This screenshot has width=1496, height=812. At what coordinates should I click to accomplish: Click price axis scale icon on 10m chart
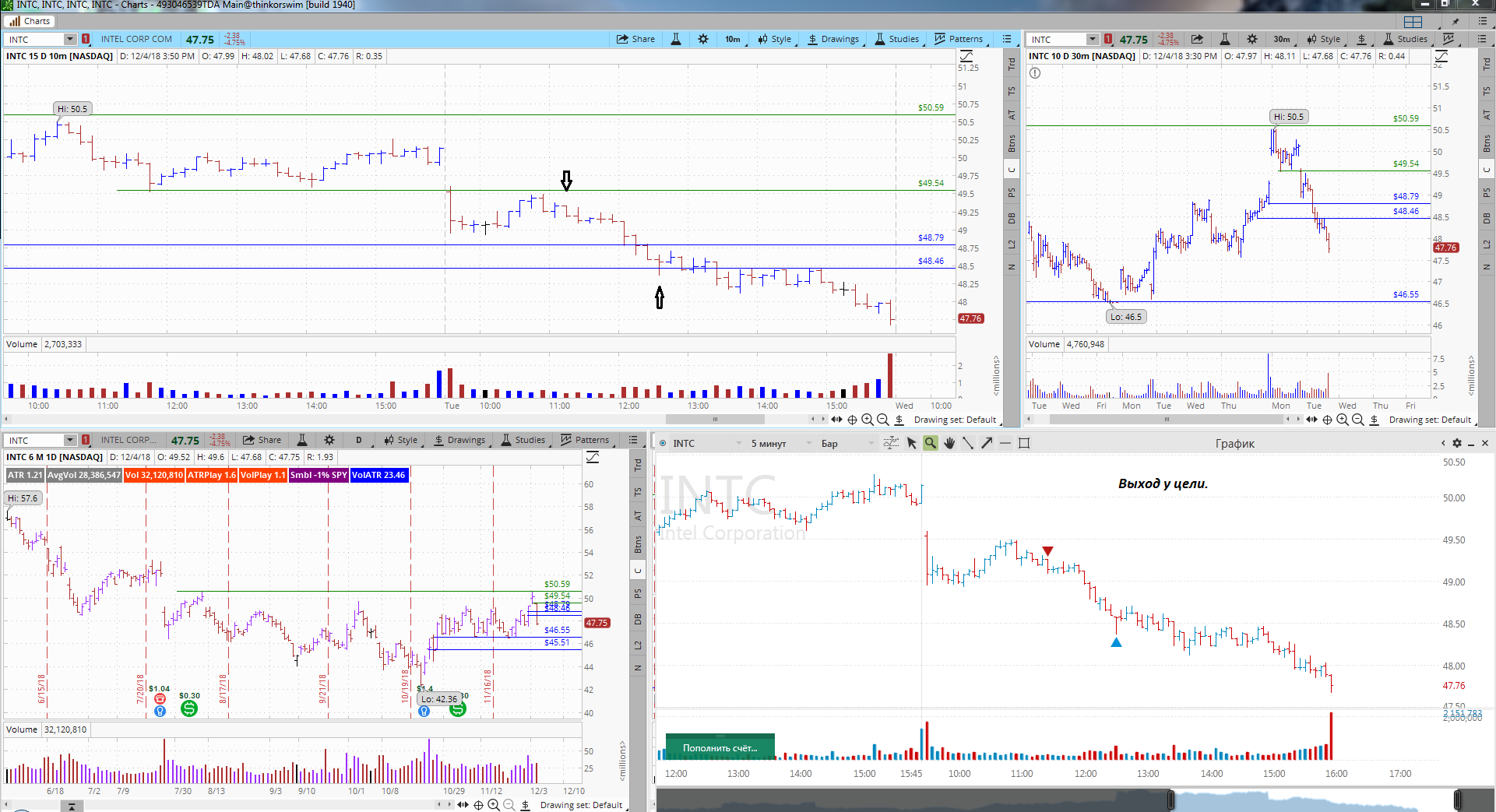(966, 56)
